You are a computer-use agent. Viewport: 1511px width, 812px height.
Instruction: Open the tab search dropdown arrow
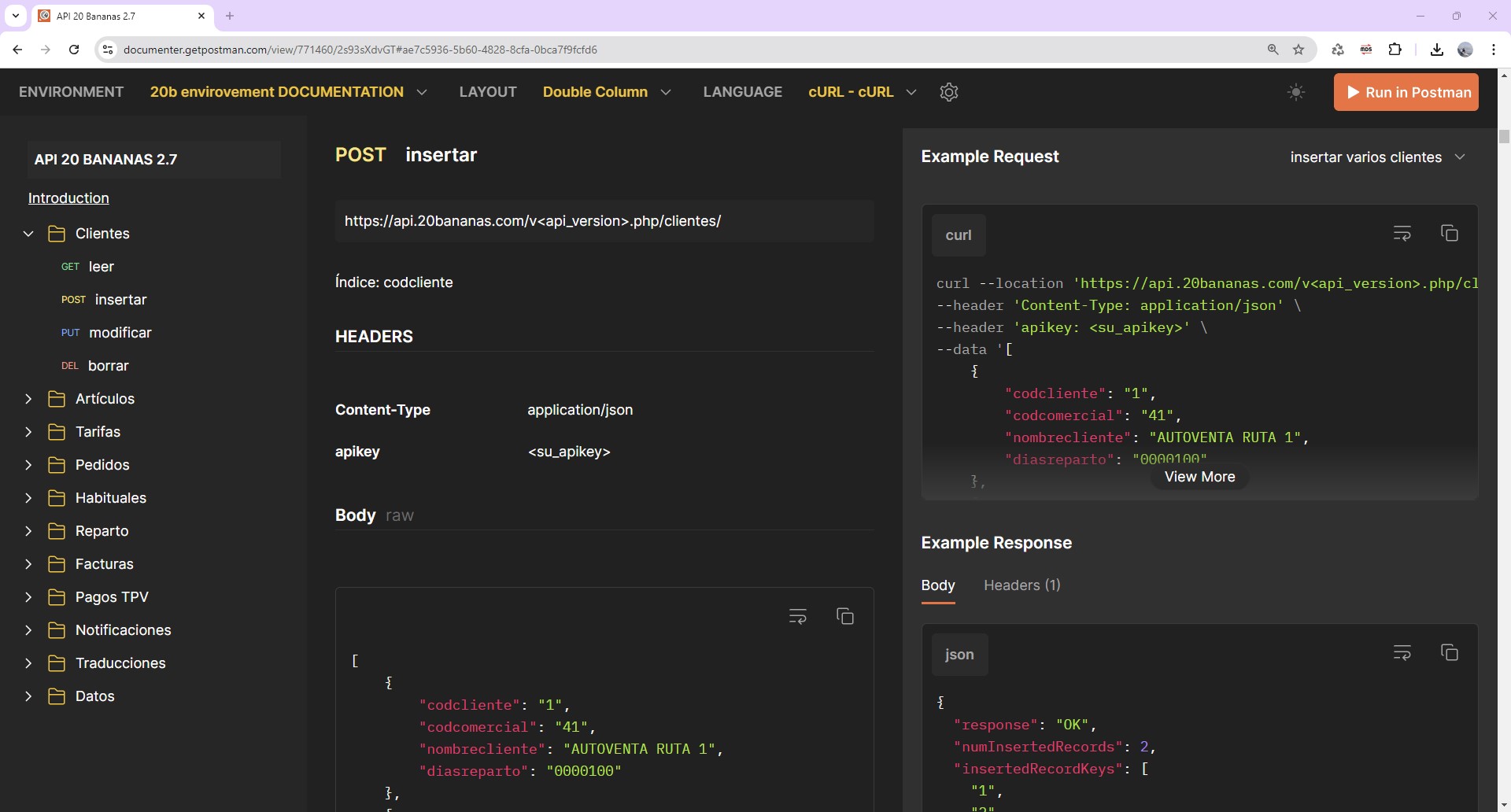pyautogui.click(x=16, y=16)
